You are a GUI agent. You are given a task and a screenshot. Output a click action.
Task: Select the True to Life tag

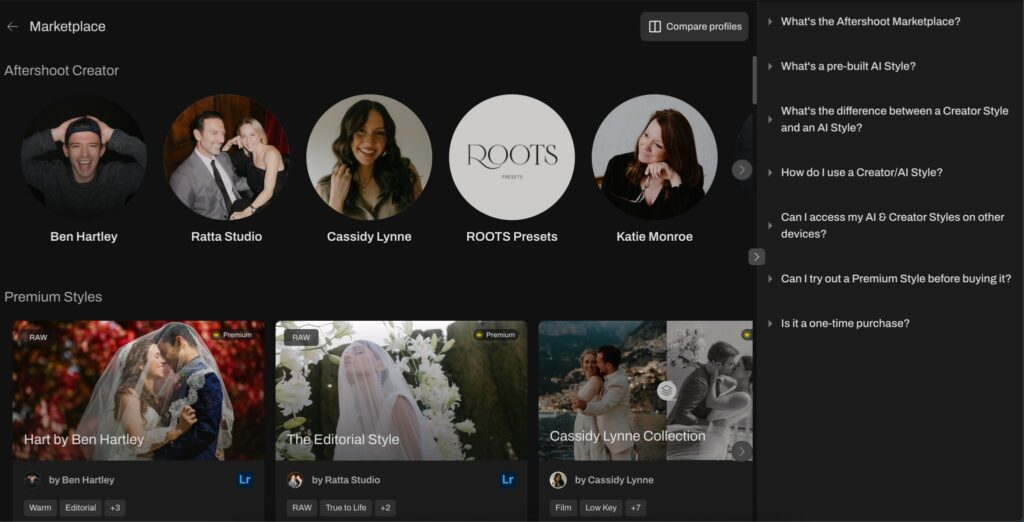(346, 508)
